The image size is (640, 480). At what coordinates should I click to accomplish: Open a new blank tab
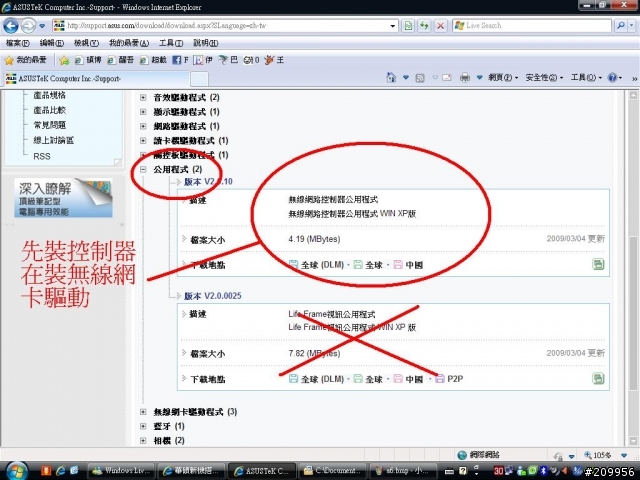[199, 79]
